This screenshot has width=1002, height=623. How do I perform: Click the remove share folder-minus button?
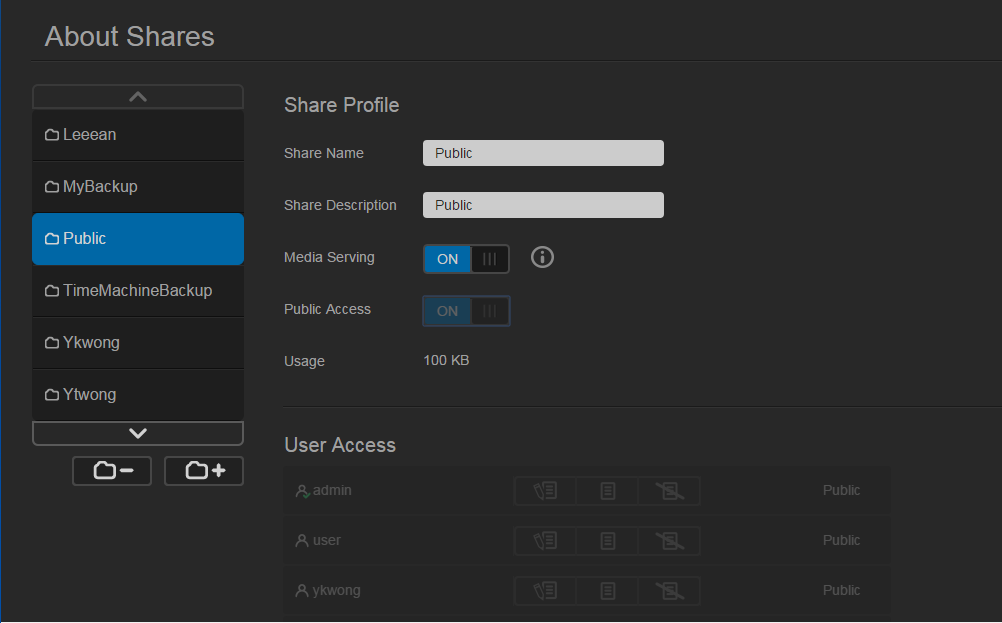click(x=112, y=471)
